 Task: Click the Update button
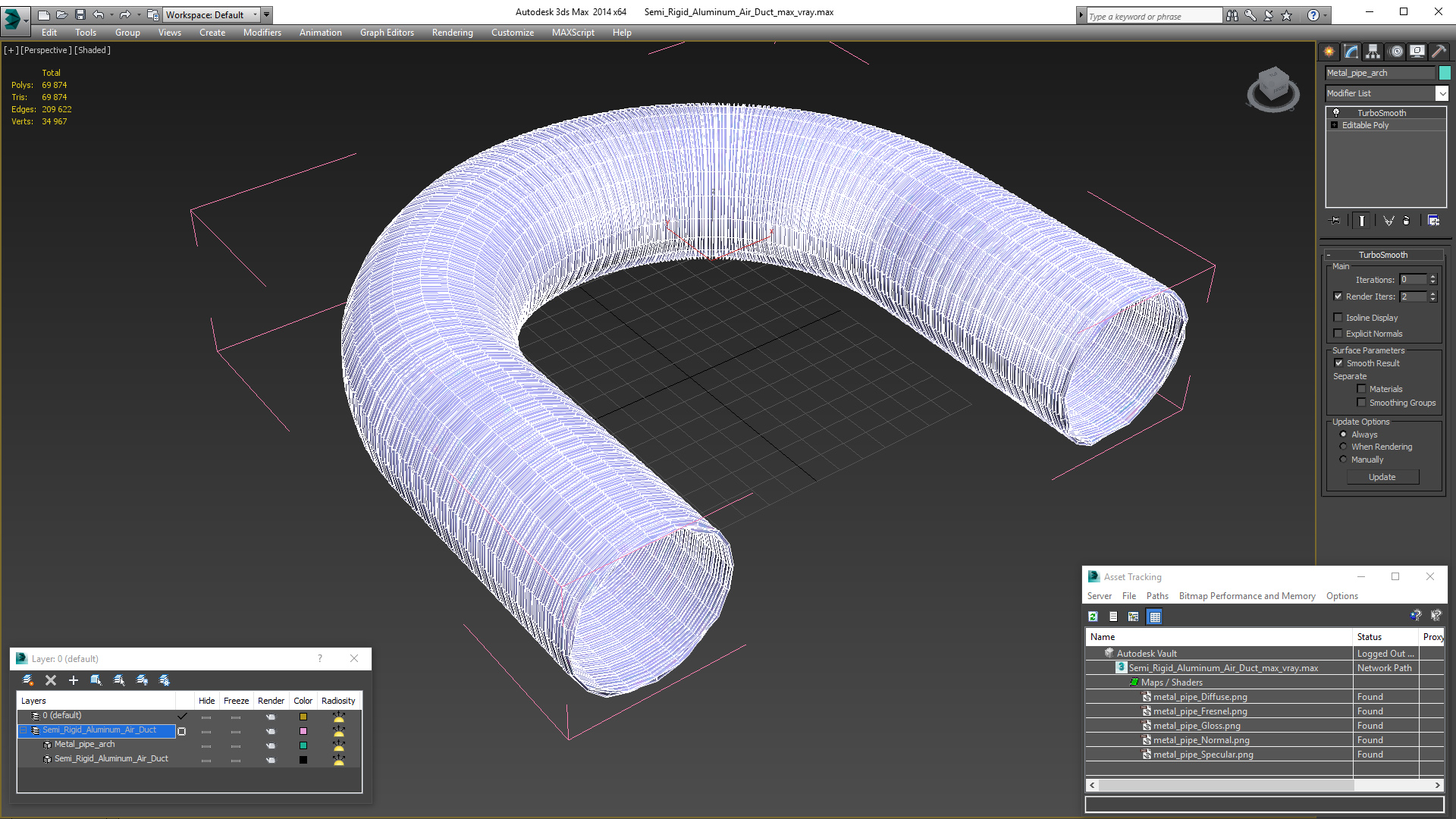[x=1382, y=477]
